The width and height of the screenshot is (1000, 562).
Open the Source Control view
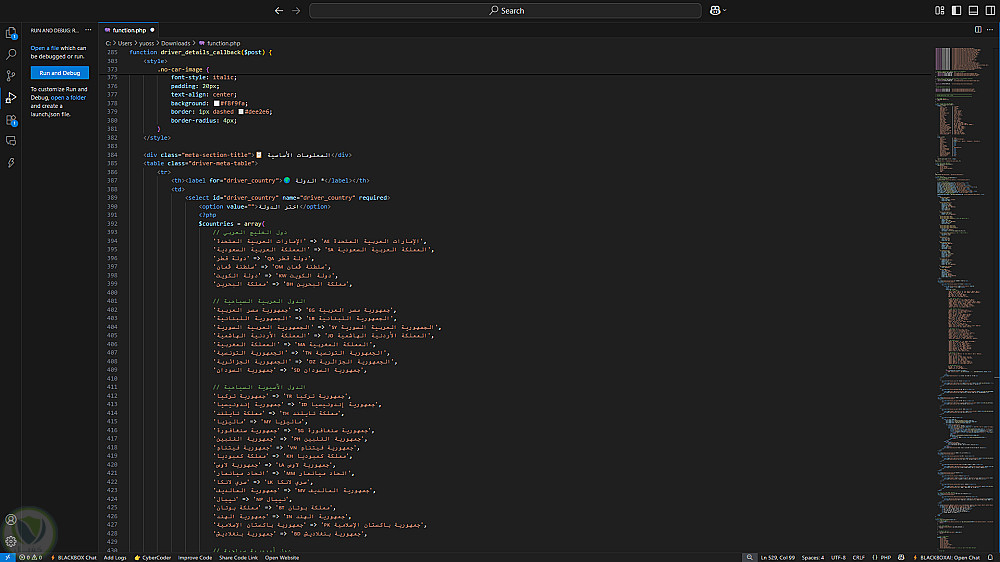[11, 76]
